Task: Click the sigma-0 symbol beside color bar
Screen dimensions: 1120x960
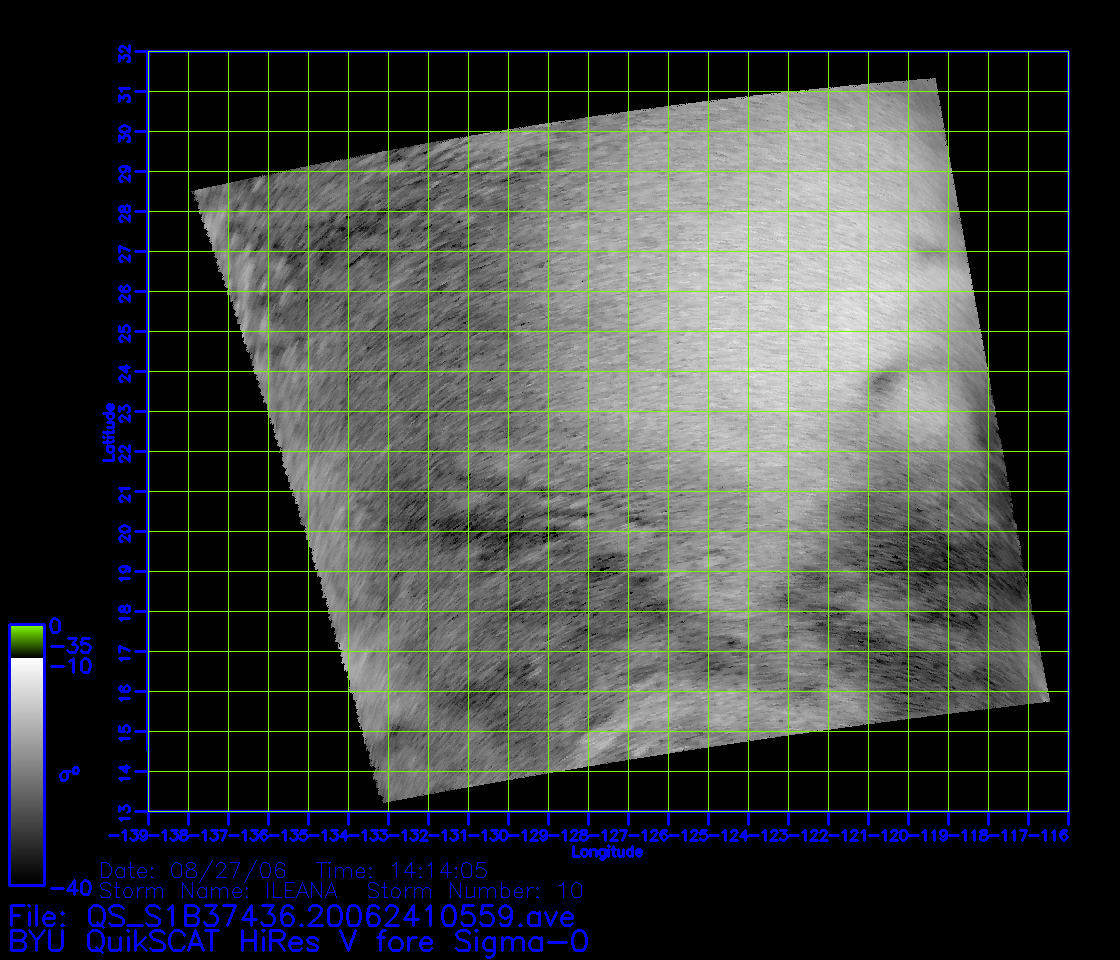Action: click(69, 773)
